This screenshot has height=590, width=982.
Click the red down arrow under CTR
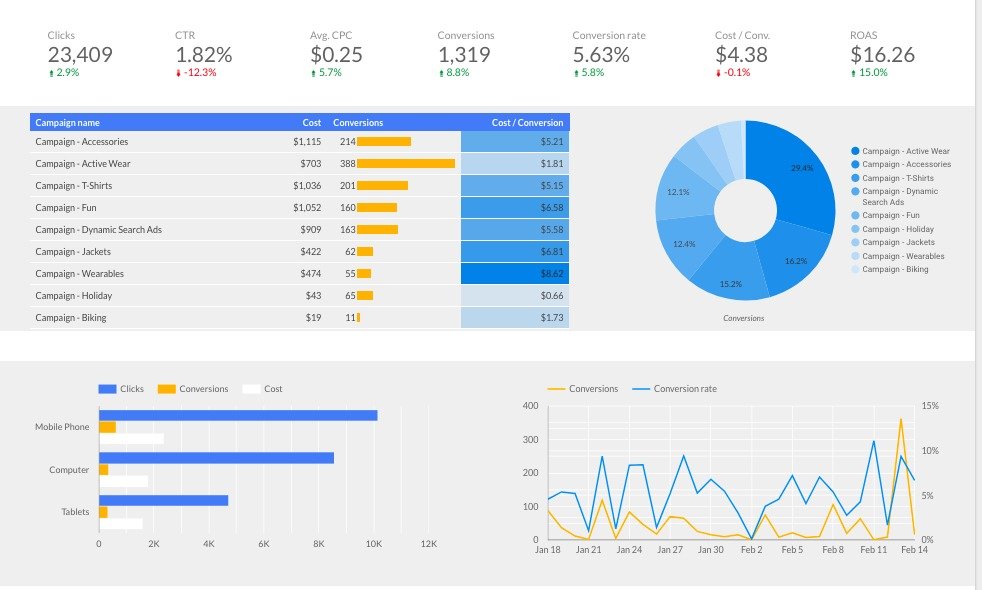(x=178, y=73)
